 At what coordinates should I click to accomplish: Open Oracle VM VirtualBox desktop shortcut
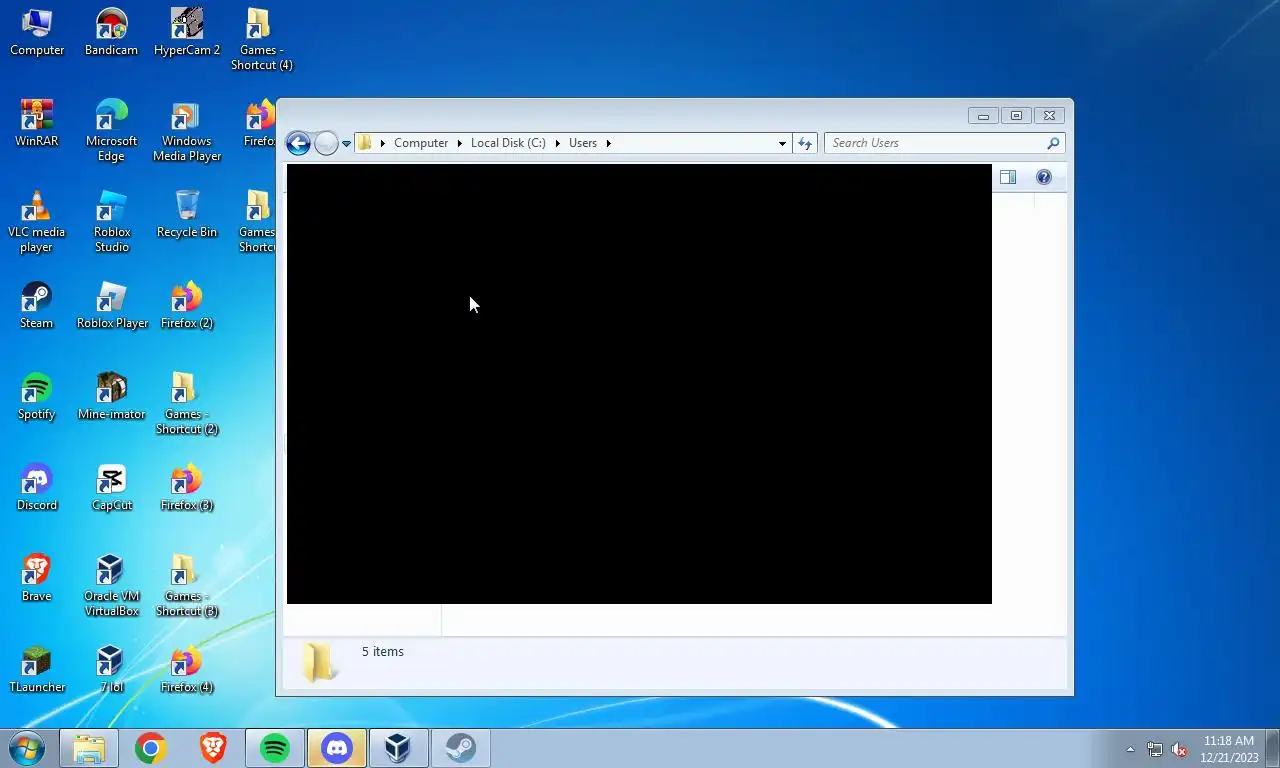[111, 585]
